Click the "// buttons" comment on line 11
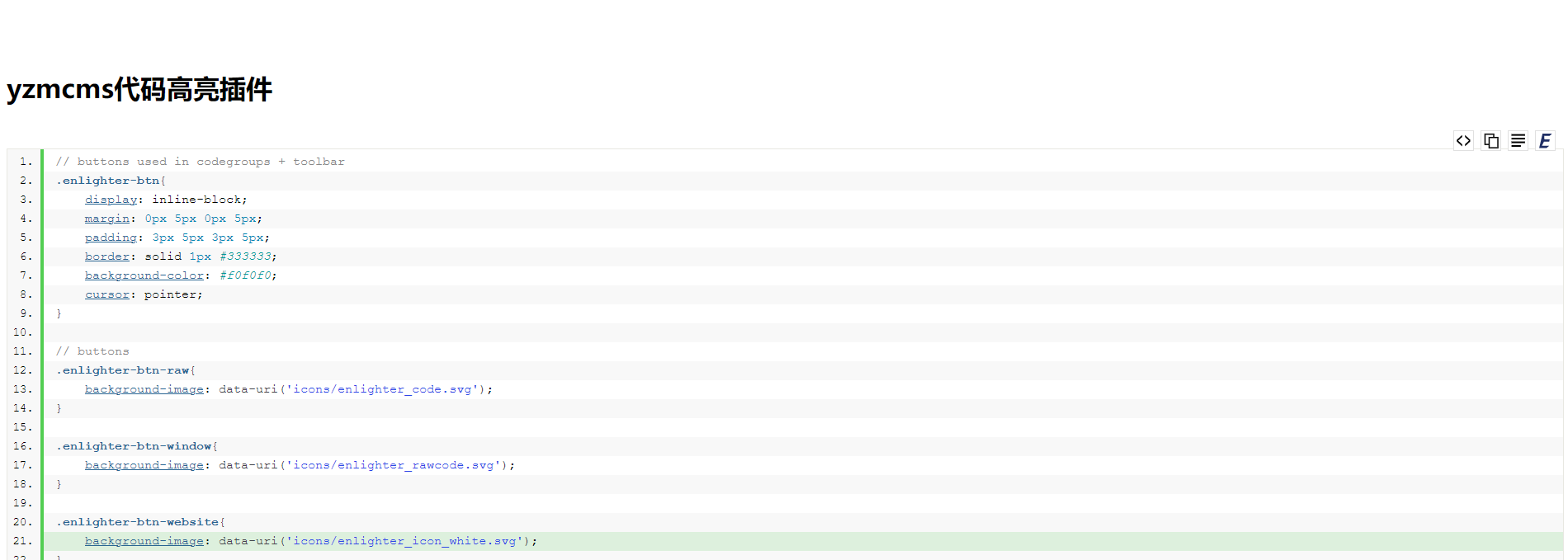This screenshot has height=560, width=1568. [x=92, y=351]
